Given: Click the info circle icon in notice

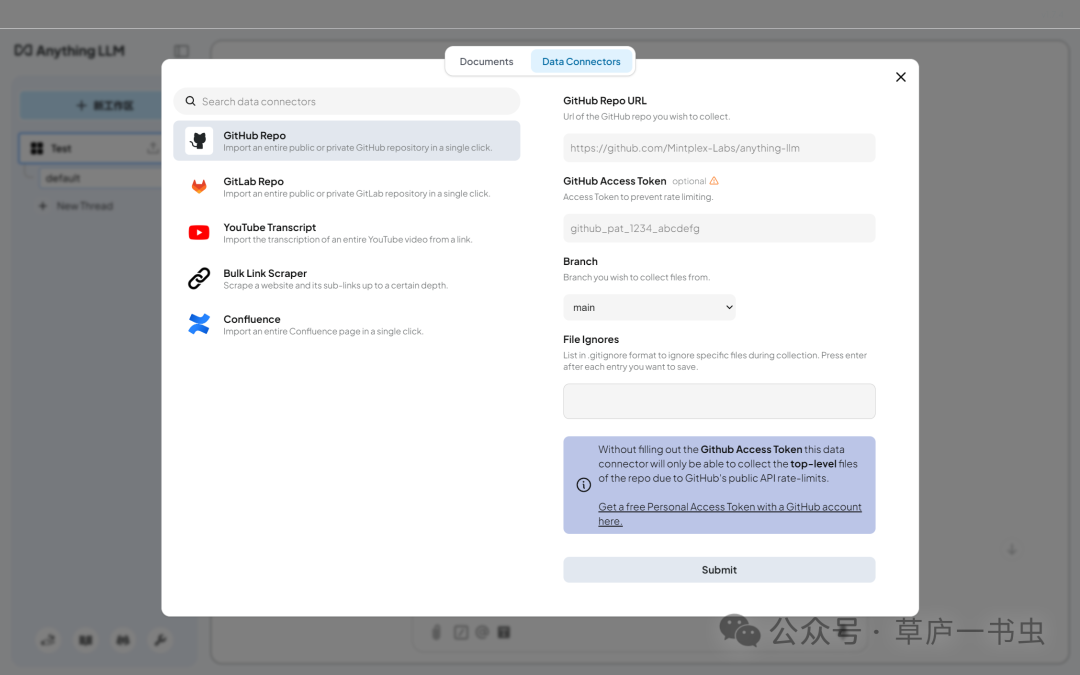Looking at the screenshot, I should click(x=583, y=485).
